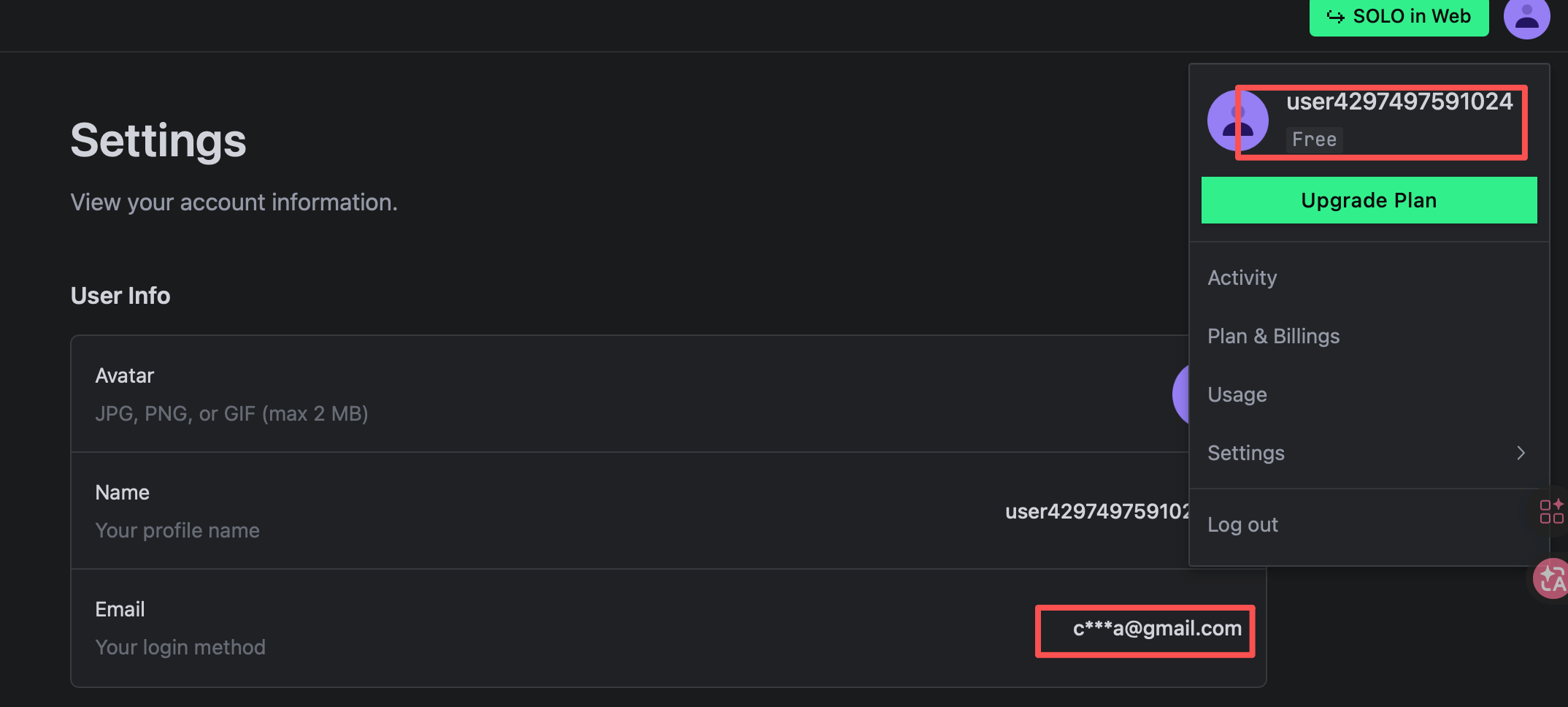Log out of the account
1568x707 pixels.
(1242, 524)
